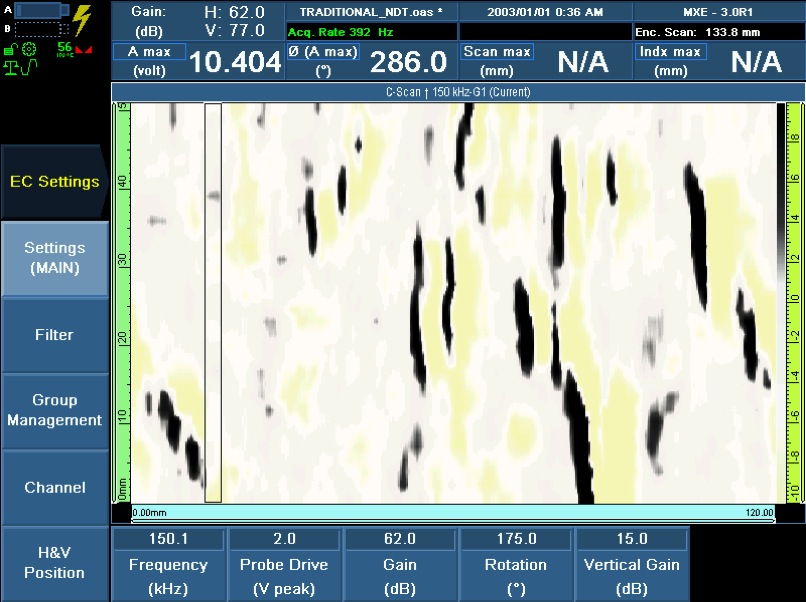Select the Frequency (kHz) parameter field
The width and height of the screenshot is (806, 602).
tap(168, 564)
